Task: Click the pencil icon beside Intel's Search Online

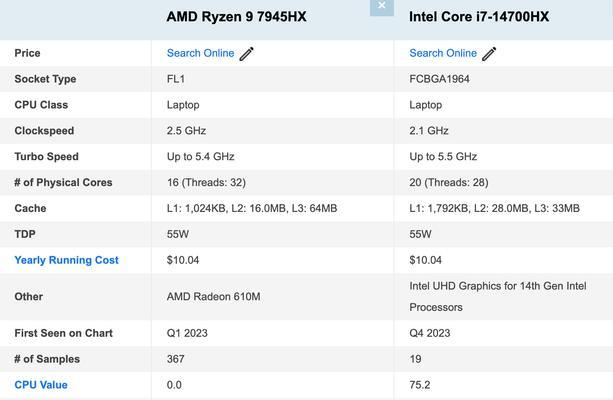Action: click(x=489, y=54)
